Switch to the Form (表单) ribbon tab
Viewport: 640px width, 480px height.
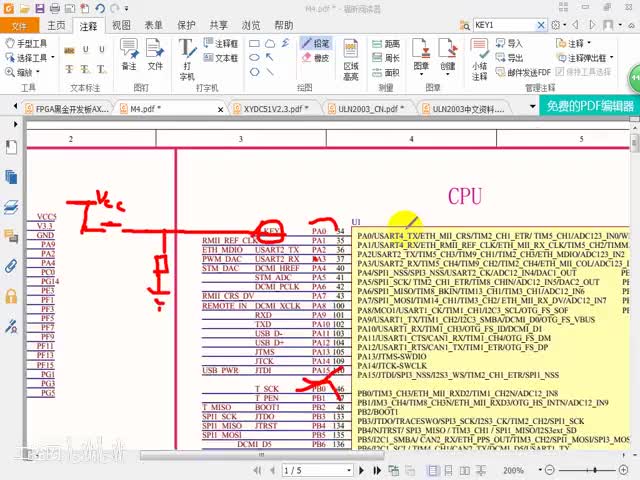(x=153, y=25)
